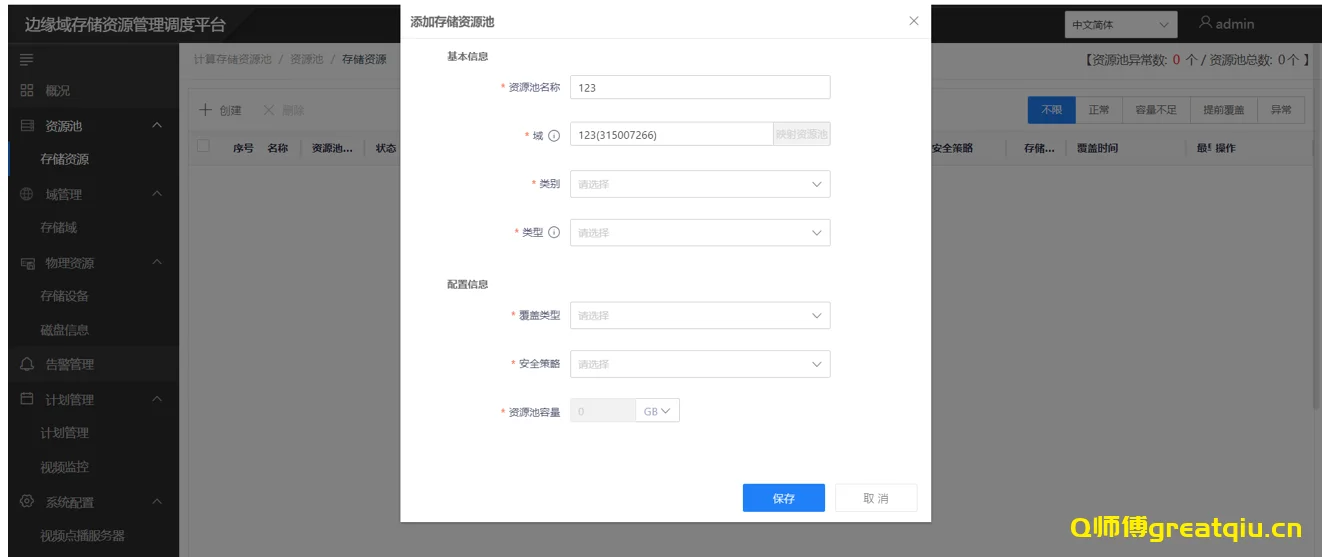This screenshot has height=557, width=1322.
Task: Open the 覆盖类型 dropdown
Action: (x=699, y=315)
